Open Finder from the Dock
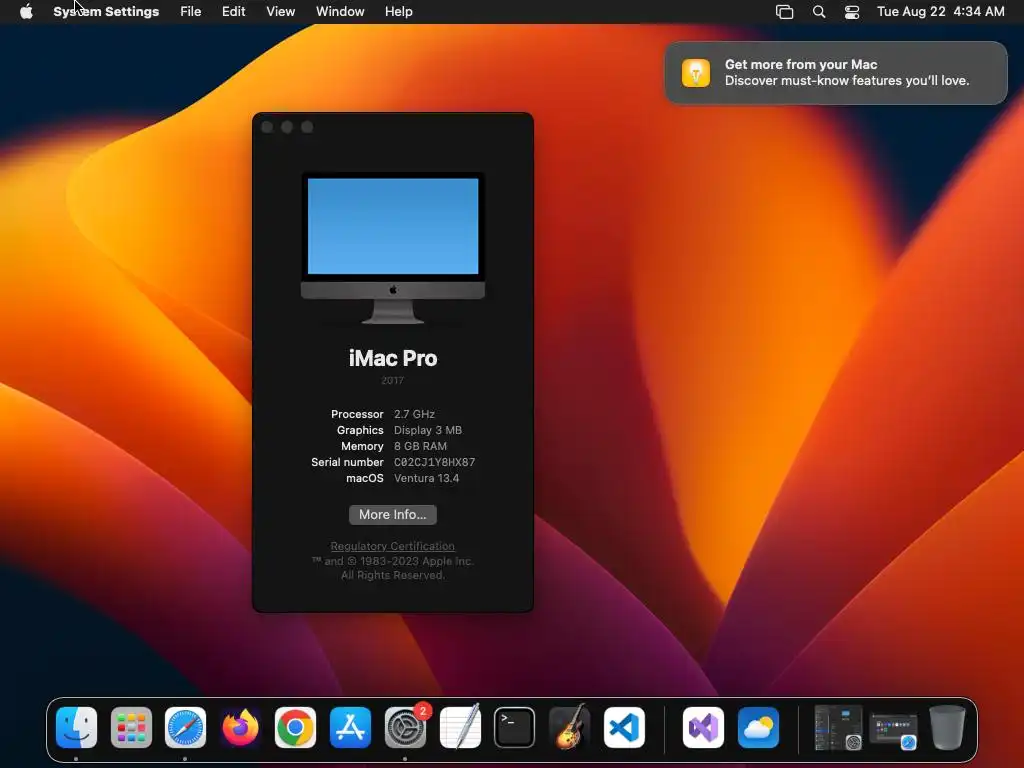 click(x=76, y=728)
